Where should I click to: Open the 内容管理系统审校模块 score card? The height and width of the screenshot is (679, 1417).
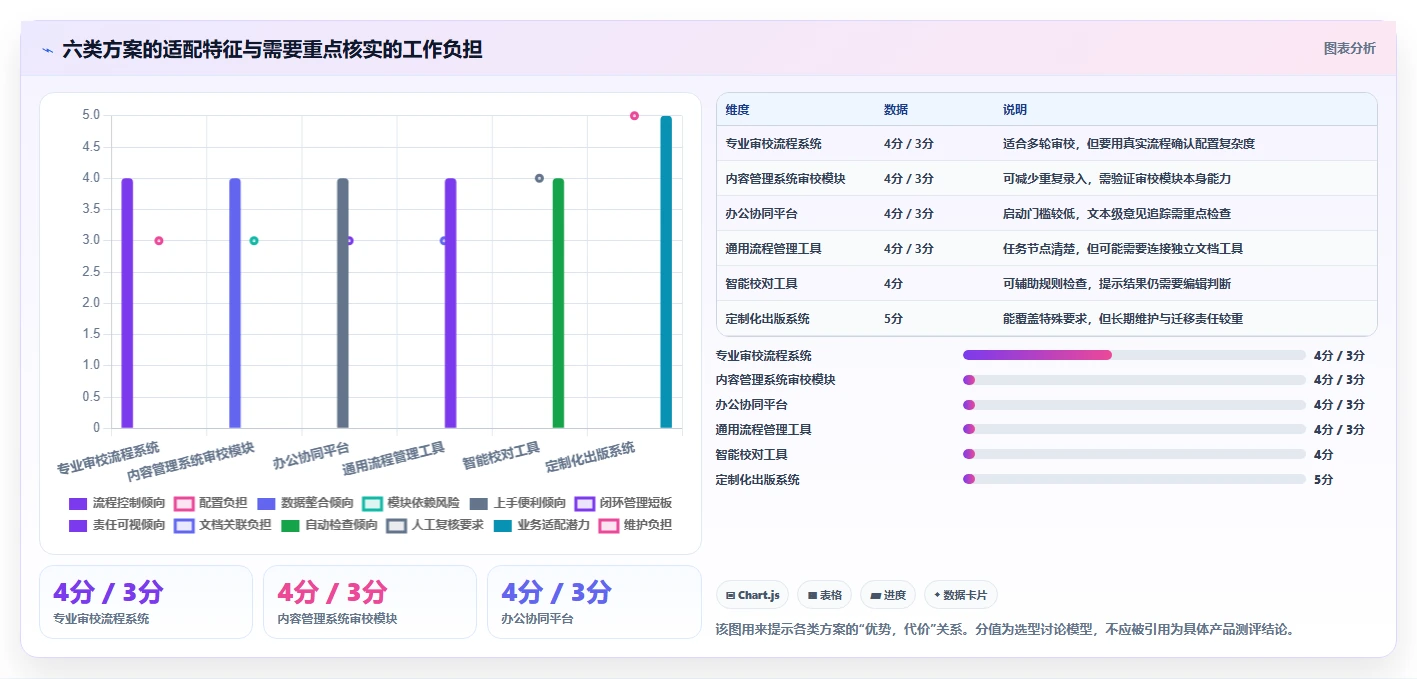coord(370,602)
